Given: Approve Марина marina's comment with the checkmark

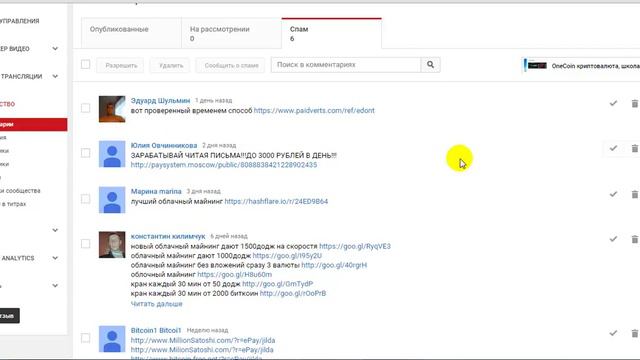Looking at the screenshot, I should 613,194.
